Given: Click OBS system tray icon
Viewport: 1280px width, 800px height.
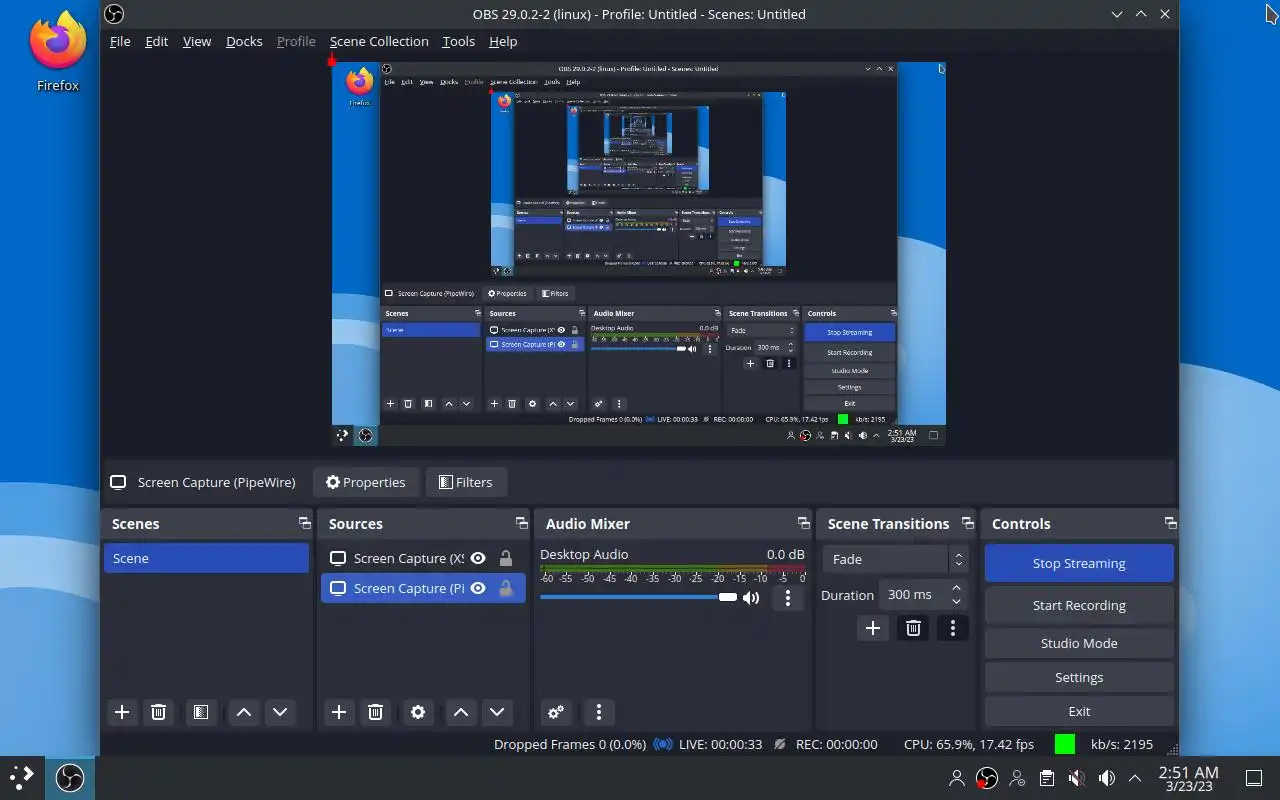Looking at the screenshot, I should click(987, 778).
